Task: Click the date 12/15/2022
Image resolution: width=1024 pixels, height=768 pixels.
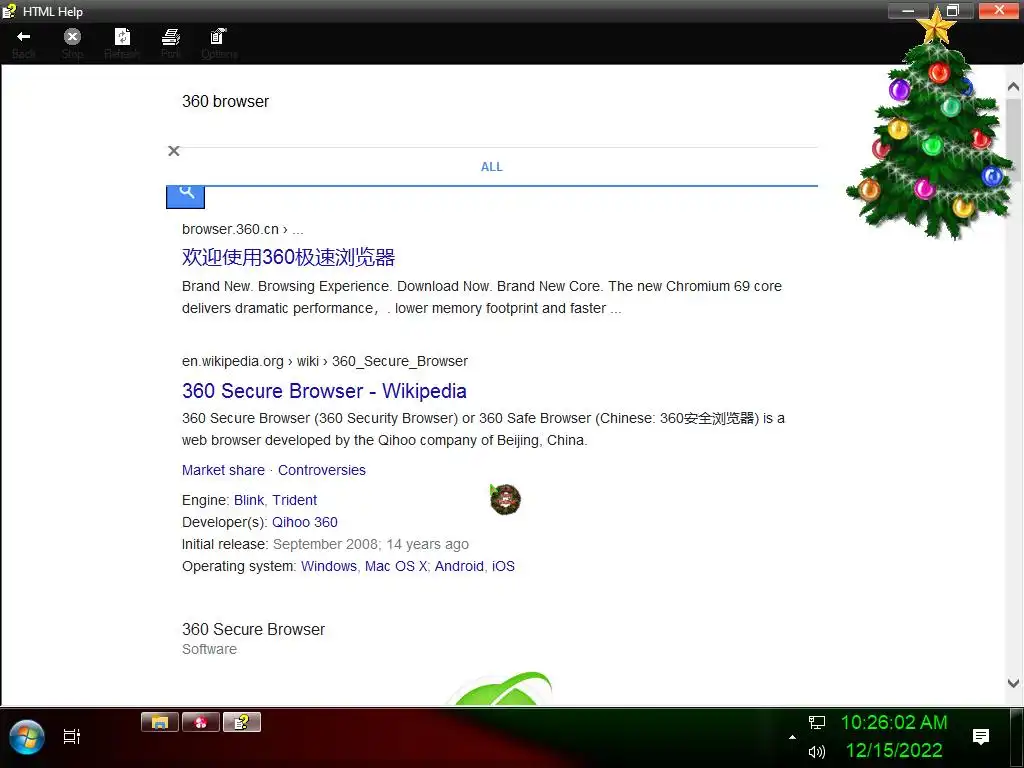Action: [894, 750]
